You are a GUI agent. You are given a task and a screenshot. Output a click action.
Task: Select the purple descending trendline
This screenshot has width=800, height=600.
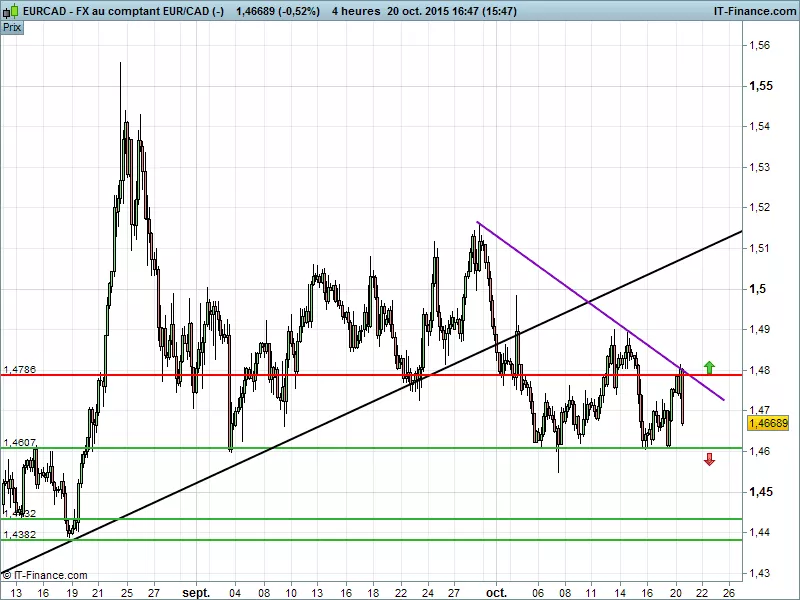601,311
